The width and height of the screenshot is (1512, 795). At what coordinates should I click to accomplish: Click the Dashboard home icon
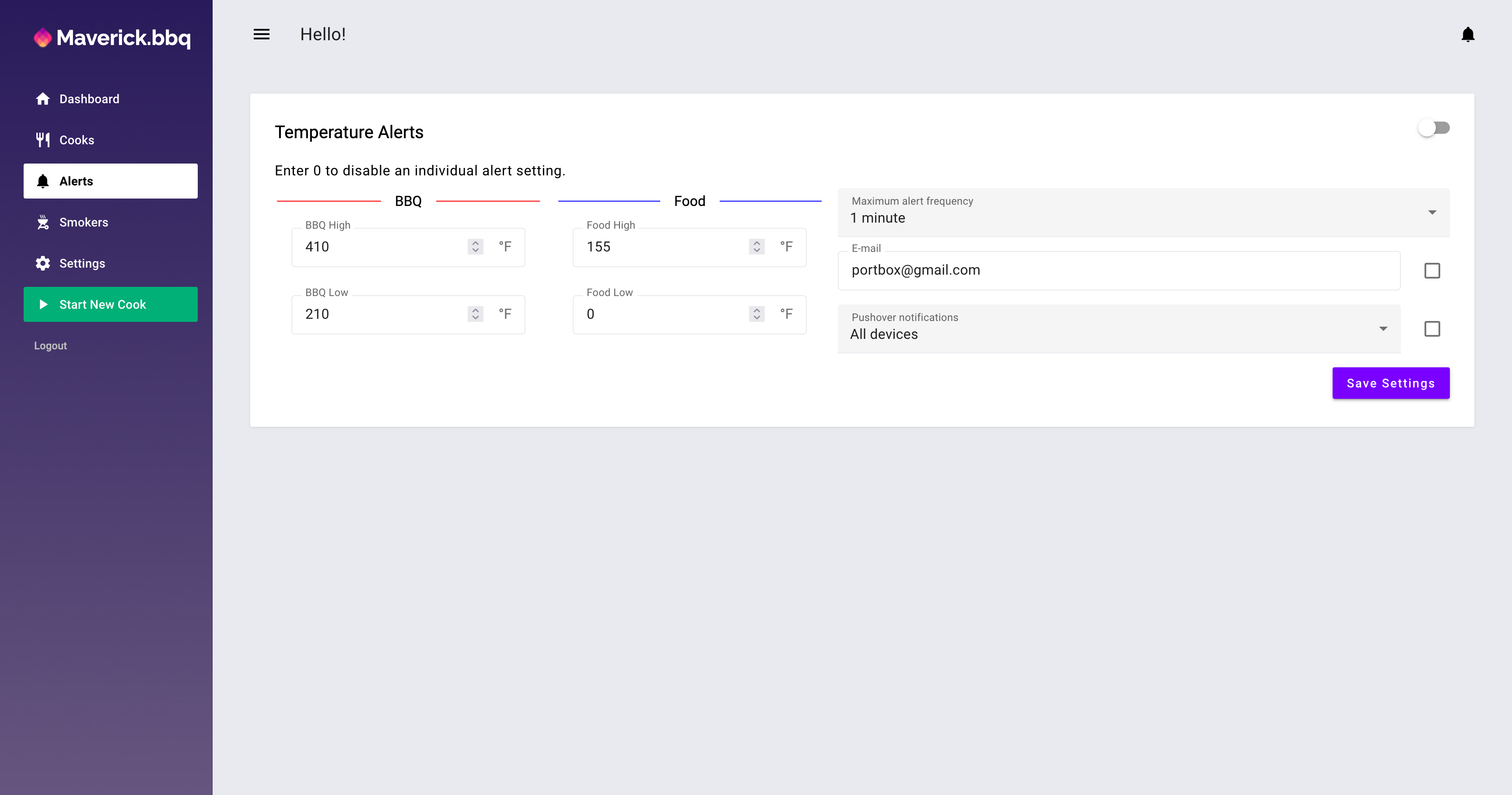point(43,99)
